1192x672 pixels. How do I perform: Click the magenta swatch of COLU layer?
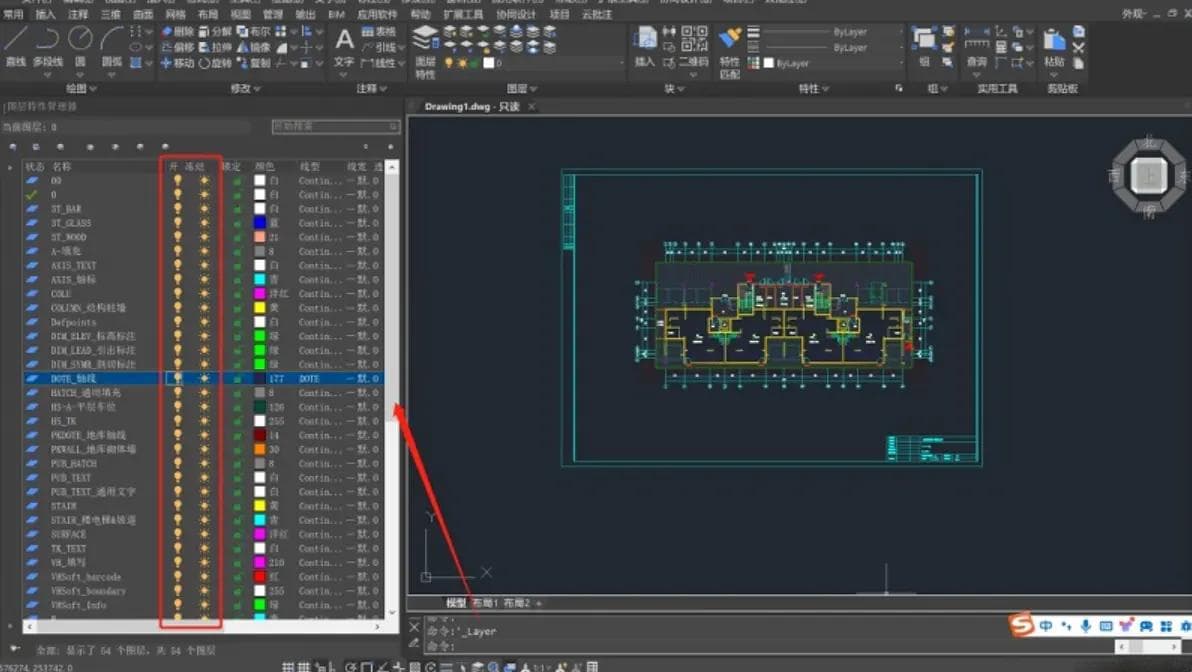tap(259, 293)
